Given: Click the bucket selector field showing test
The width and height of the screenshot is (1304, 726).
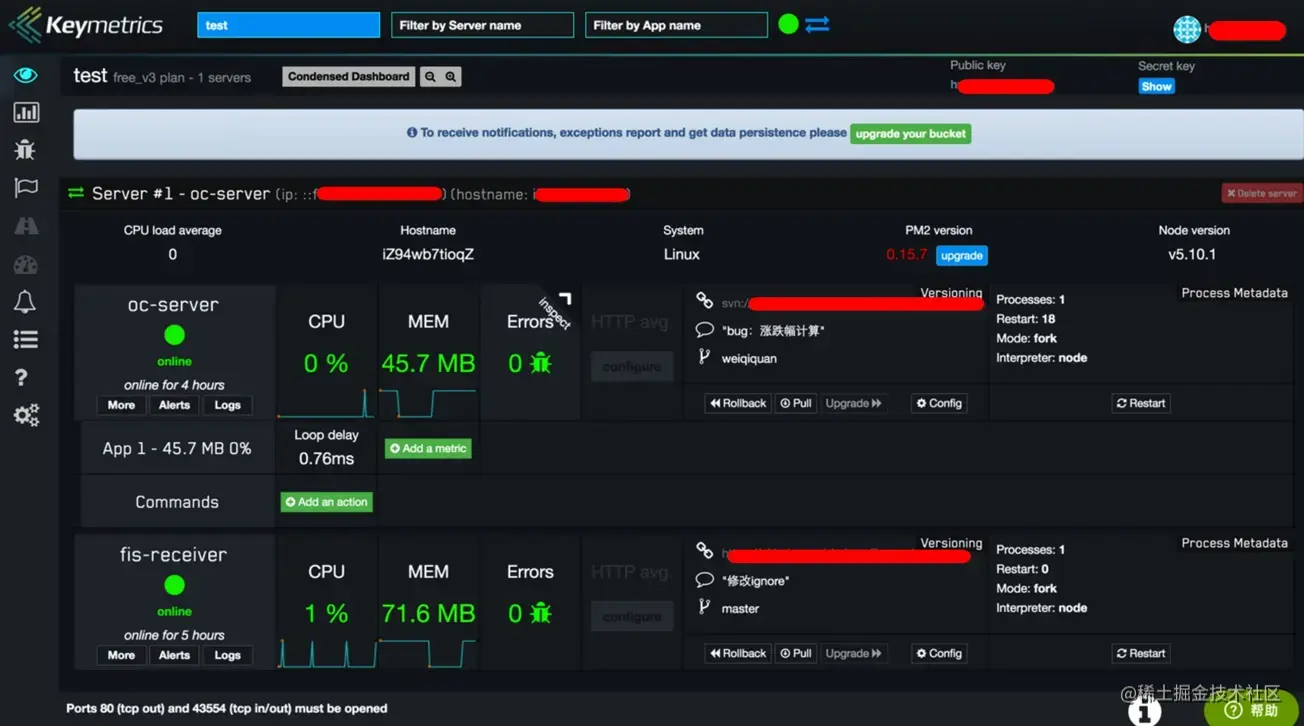Looking at the screenshot, I should (x=288, y=25).
